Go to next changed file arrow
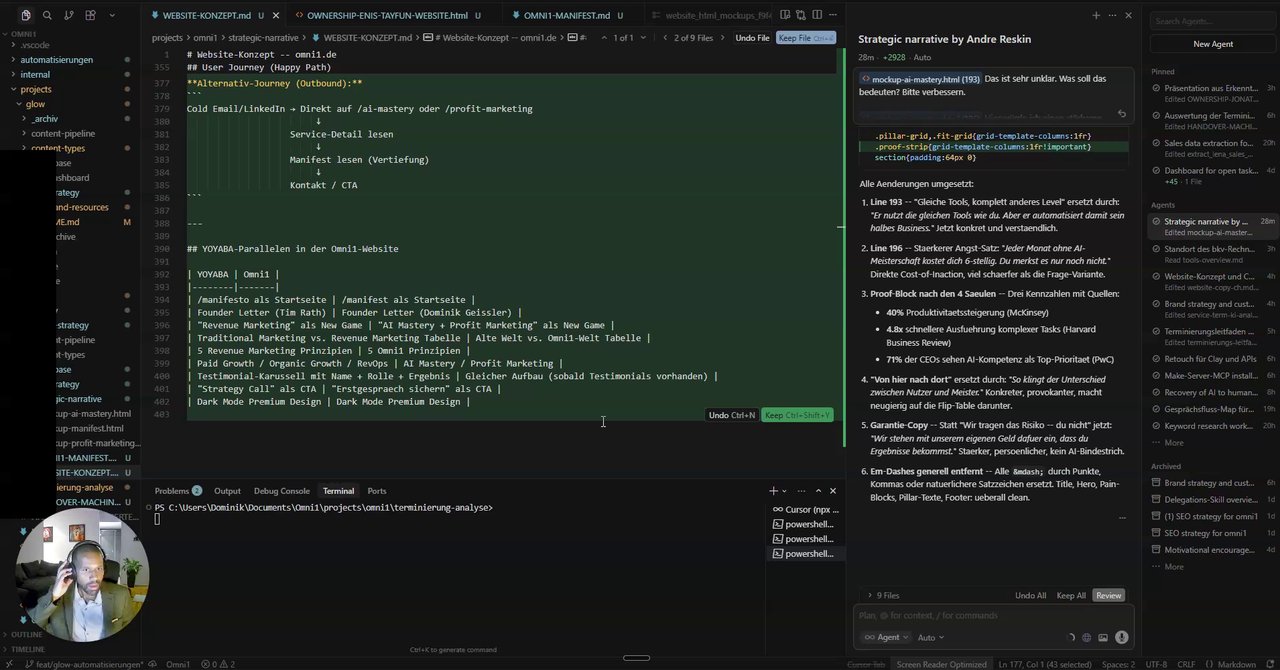Viewport: 1280px width, 670px height. (725, 38)
